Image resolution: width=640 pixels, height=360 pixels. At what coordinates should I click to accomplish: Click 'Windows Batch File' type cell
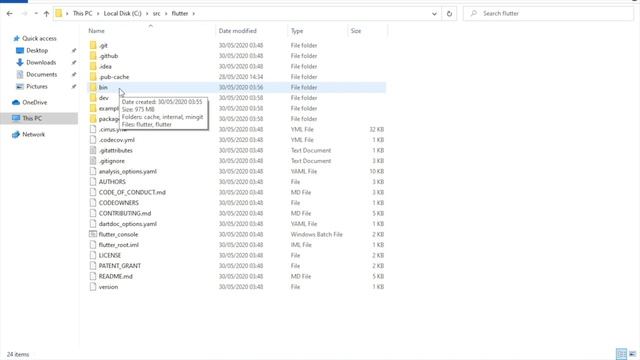[316, 234]
